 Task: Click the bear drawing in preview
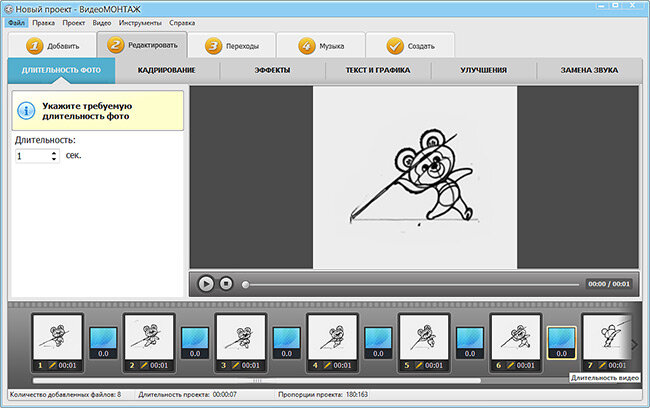pos(415,176)
